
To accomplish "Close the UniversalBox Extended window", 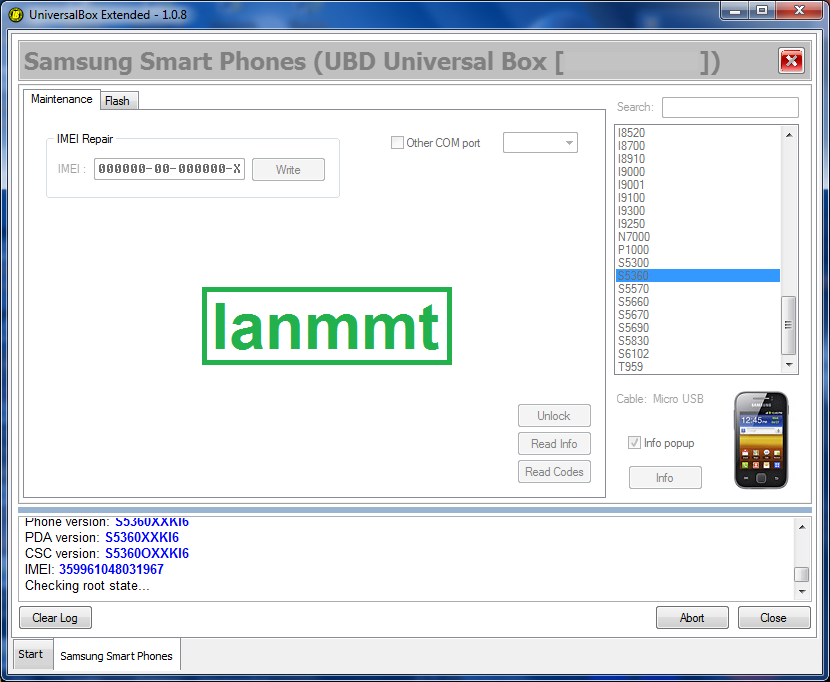I will point(800,11).
